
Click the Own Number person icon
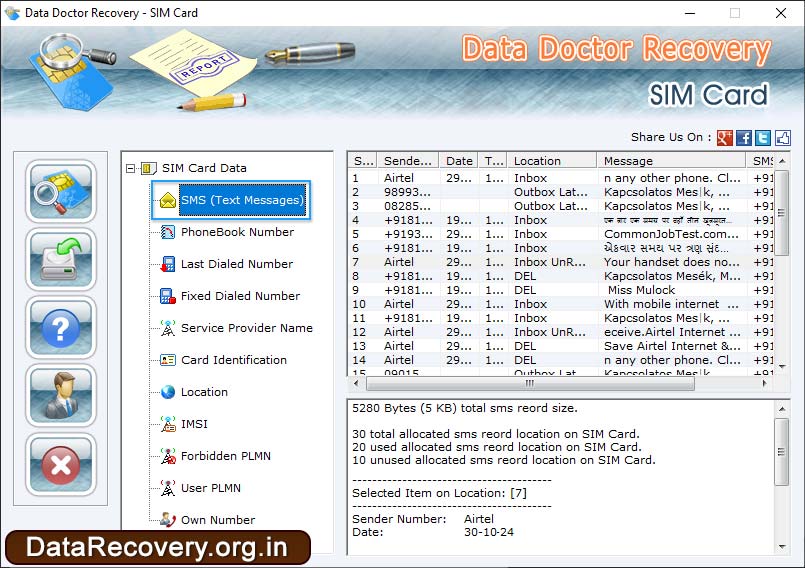(x=168, y=520)
